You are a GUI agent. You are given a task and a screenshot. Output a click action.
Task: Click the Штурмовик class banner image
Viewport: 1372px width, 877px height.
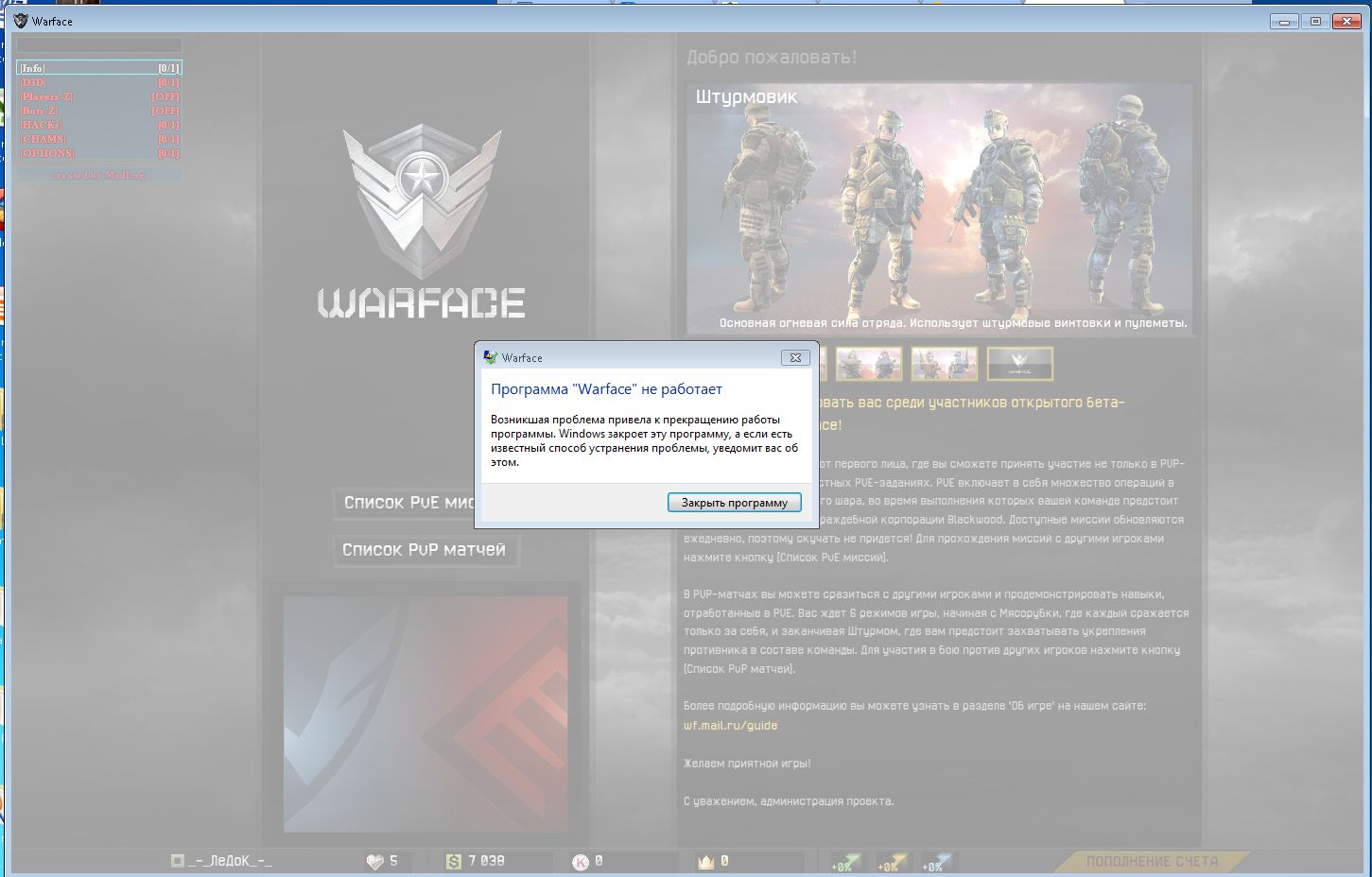[x=940, y=209]
